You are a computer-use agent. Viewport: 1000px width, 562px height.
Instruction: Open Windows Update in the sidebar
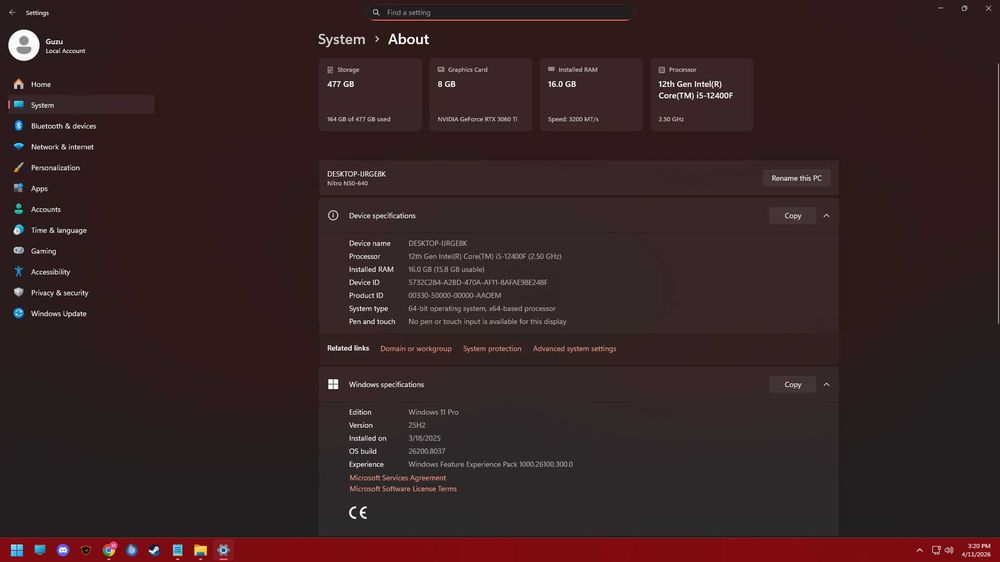pyautogui.click(x=82, y=313)
